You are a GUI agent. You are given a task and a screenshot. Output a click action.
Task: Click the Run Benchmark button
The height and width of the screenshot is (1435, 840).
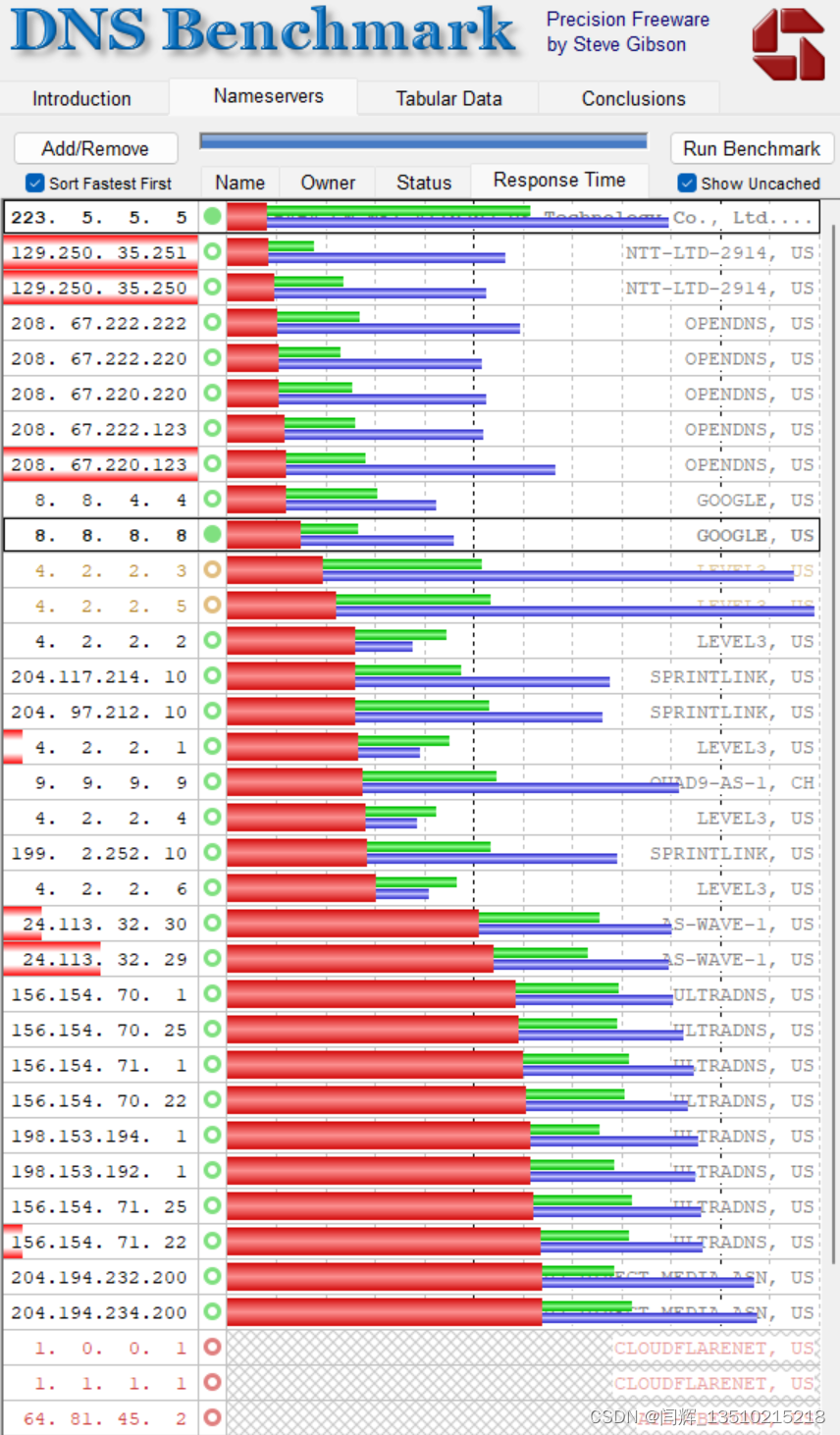pos(752,148)
